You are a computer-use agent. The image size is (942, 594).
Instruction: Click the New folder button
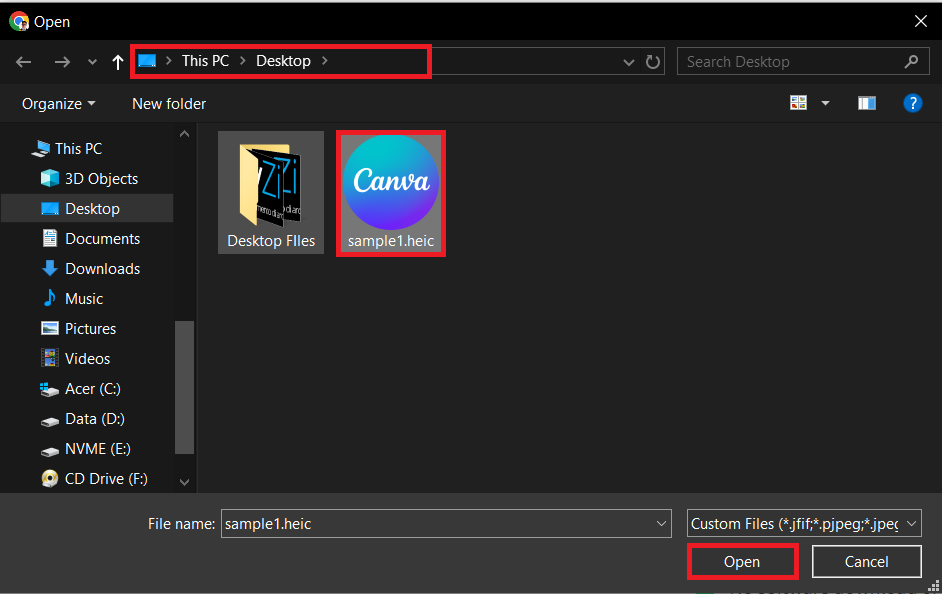pos(168,103)
